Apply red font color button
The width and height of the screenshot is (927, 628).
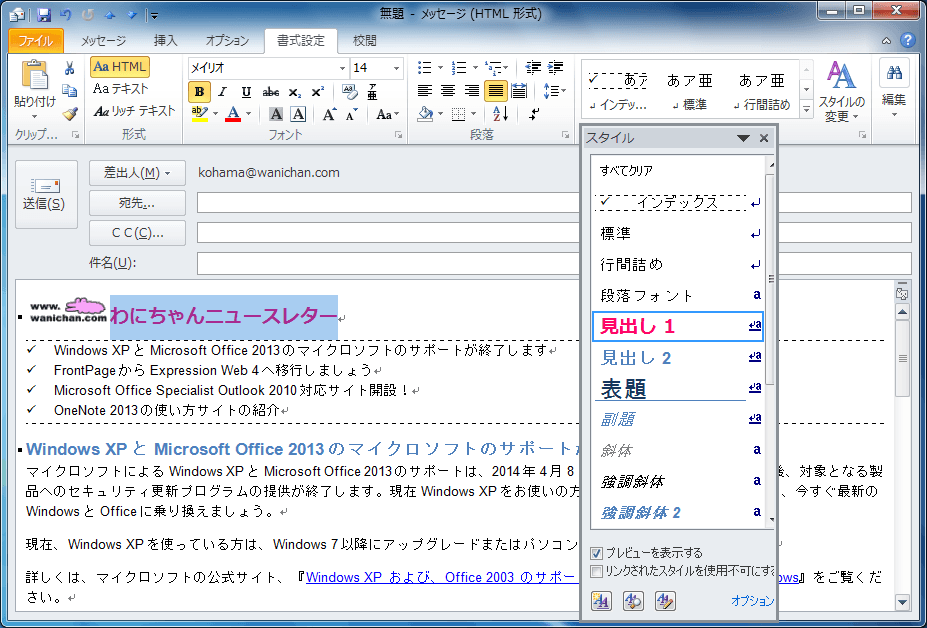233,114
